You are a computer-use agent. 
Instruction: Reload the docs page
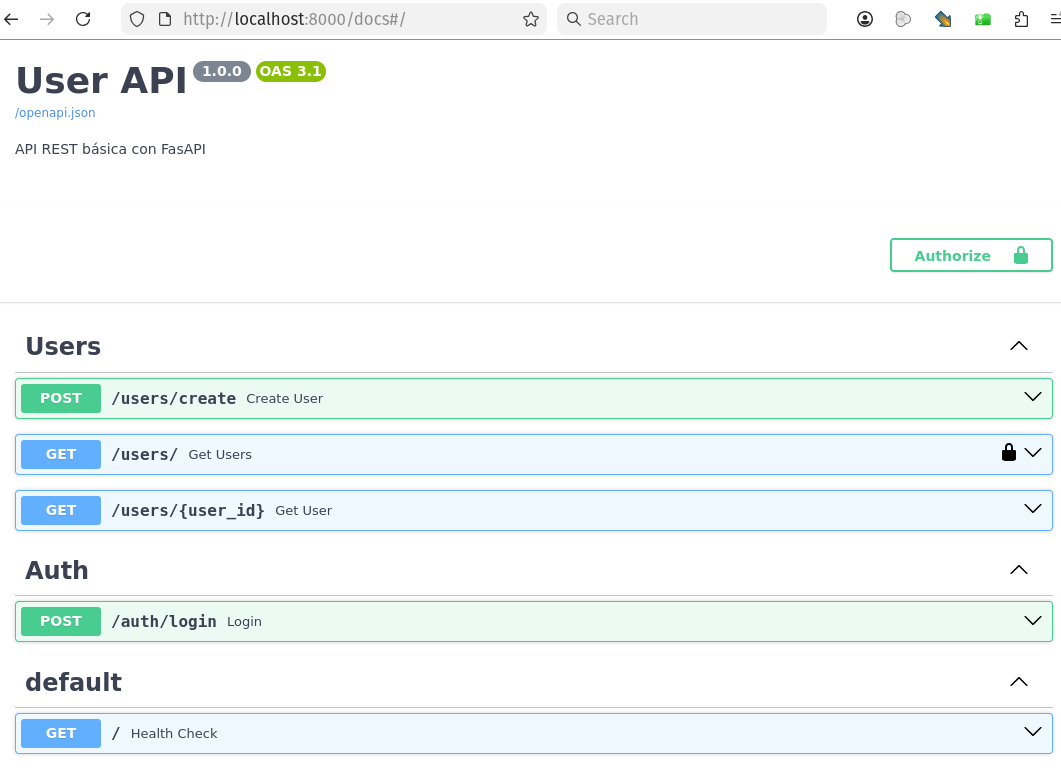83,19
